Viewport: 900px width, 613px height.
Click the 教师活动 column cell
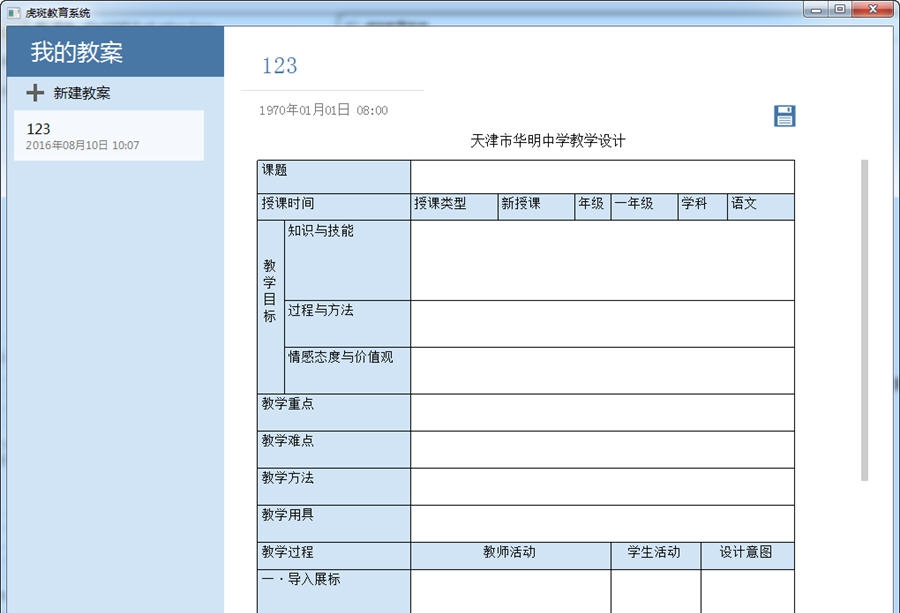coord(510,551)
